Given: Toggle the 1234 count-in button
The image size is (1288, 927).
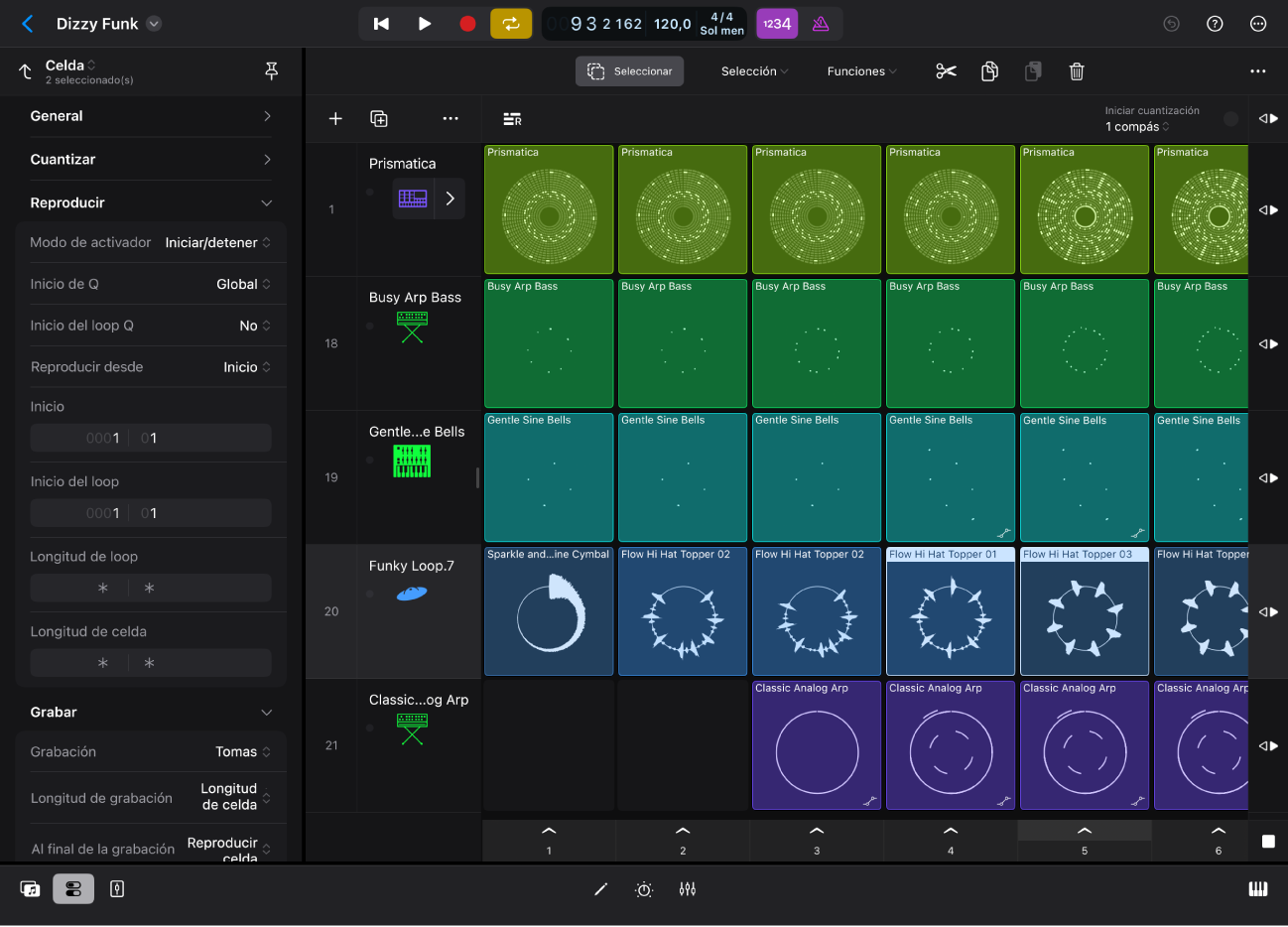Looking at the screenshot, I should click(777, 24).
